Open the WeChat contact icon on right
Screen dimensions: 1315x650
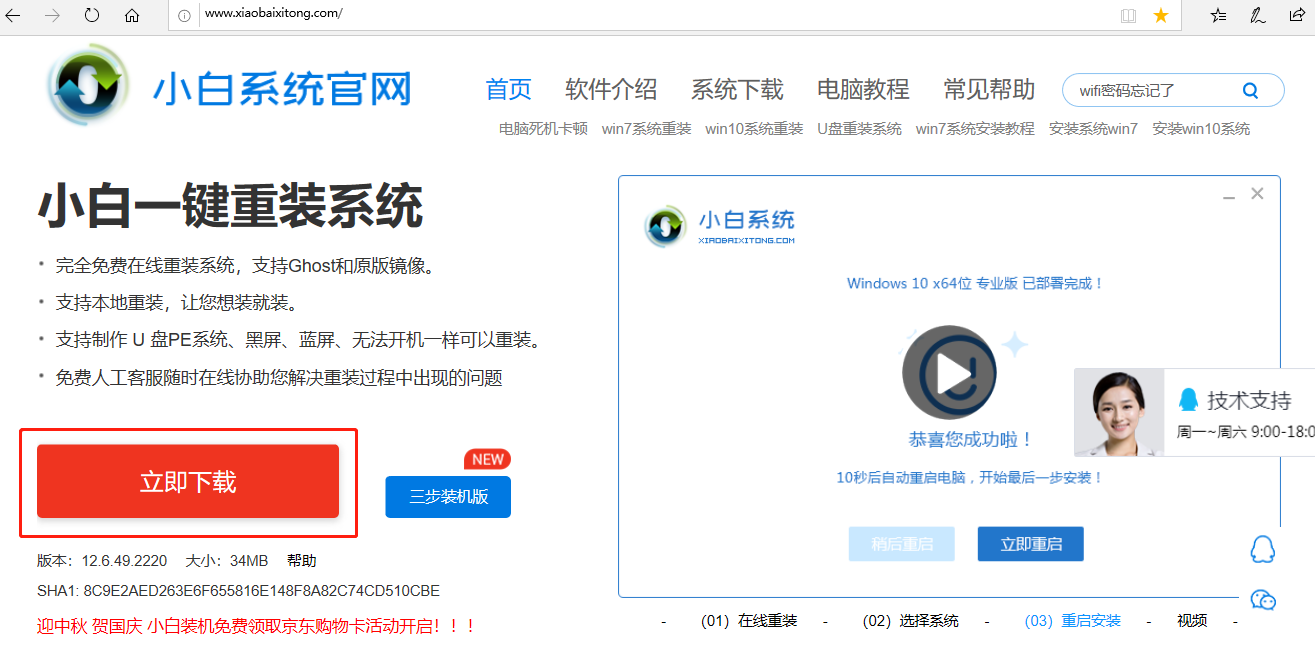pyautogui.click(x=1263, y=599)
